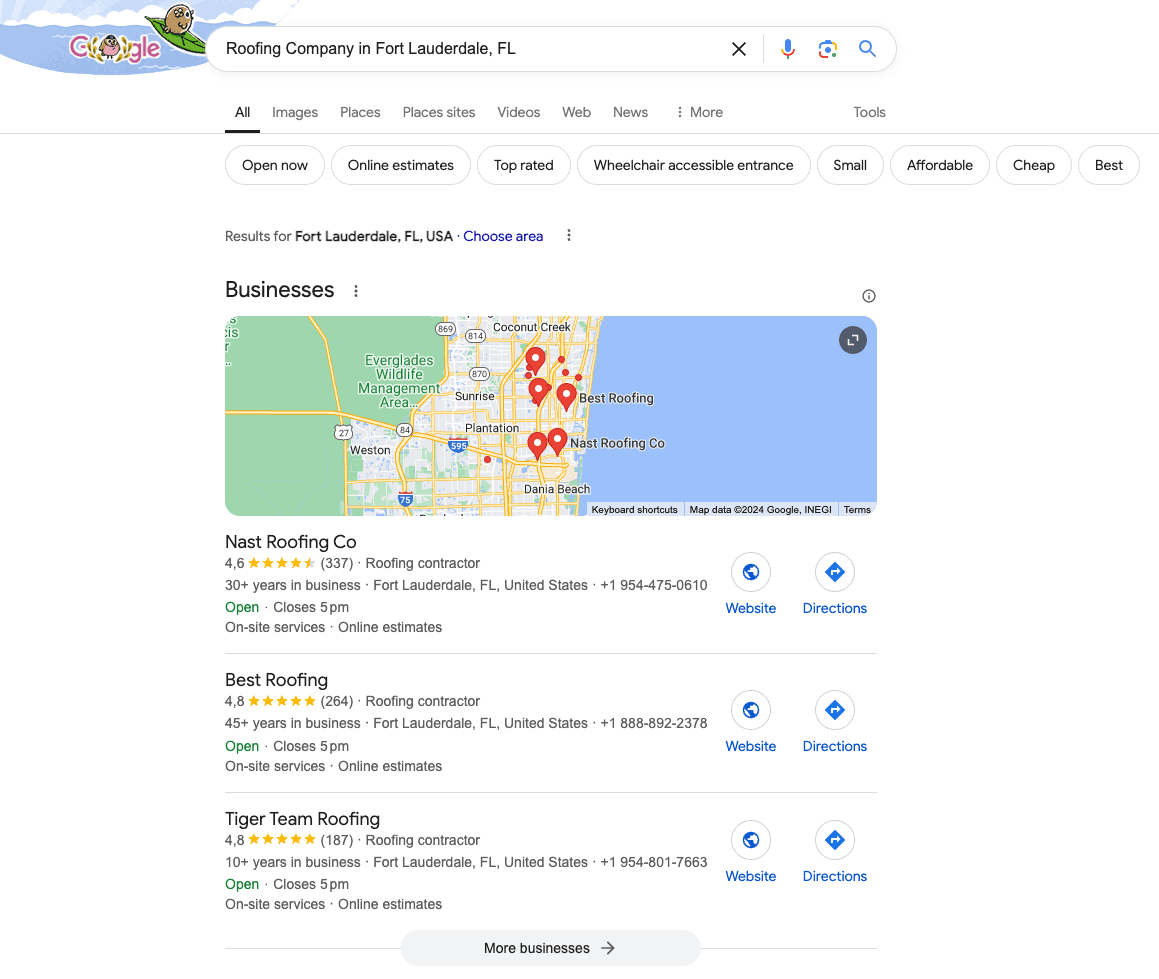Open Google Lens image search icon
The width and height of the screenshot is (1159, 979).
[x=828, y=49]
